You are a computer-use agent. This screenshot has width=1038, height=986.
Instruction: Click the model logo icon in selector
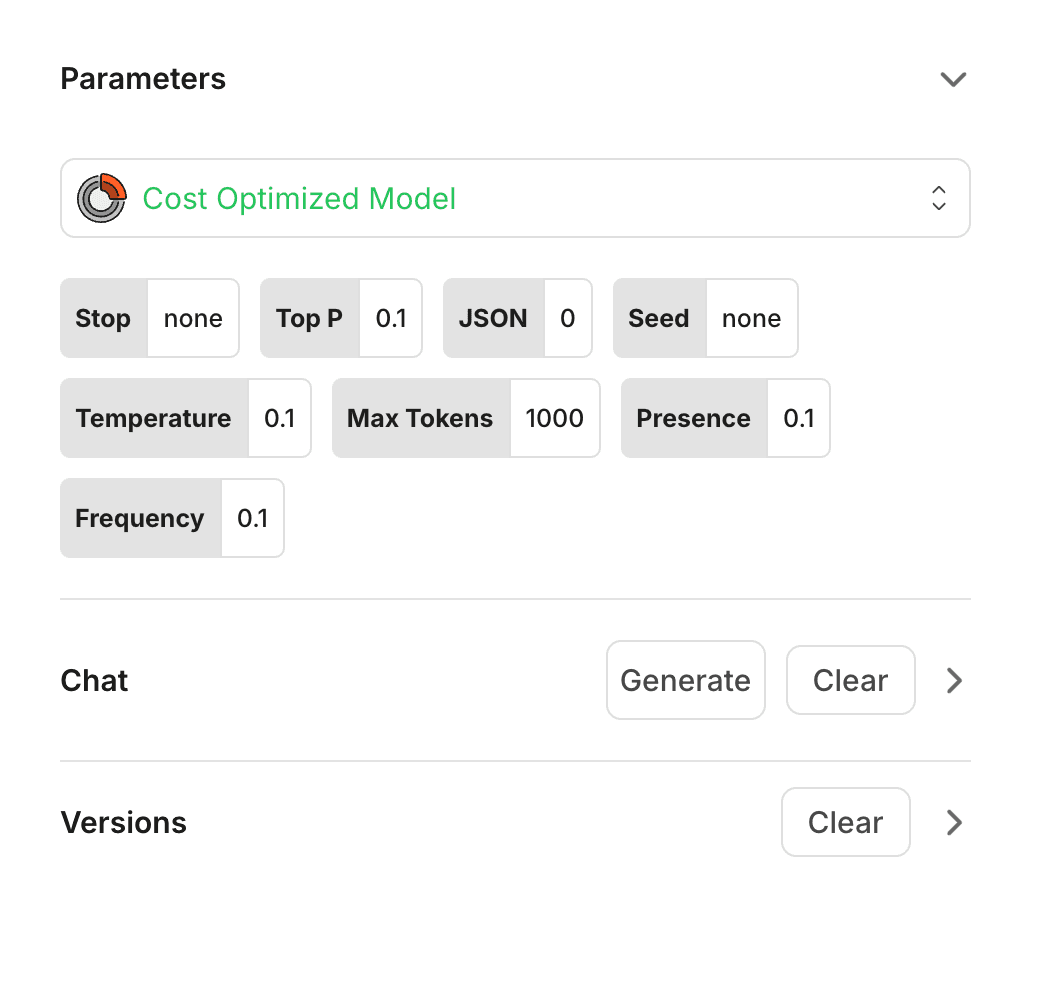tap(101, 198)
